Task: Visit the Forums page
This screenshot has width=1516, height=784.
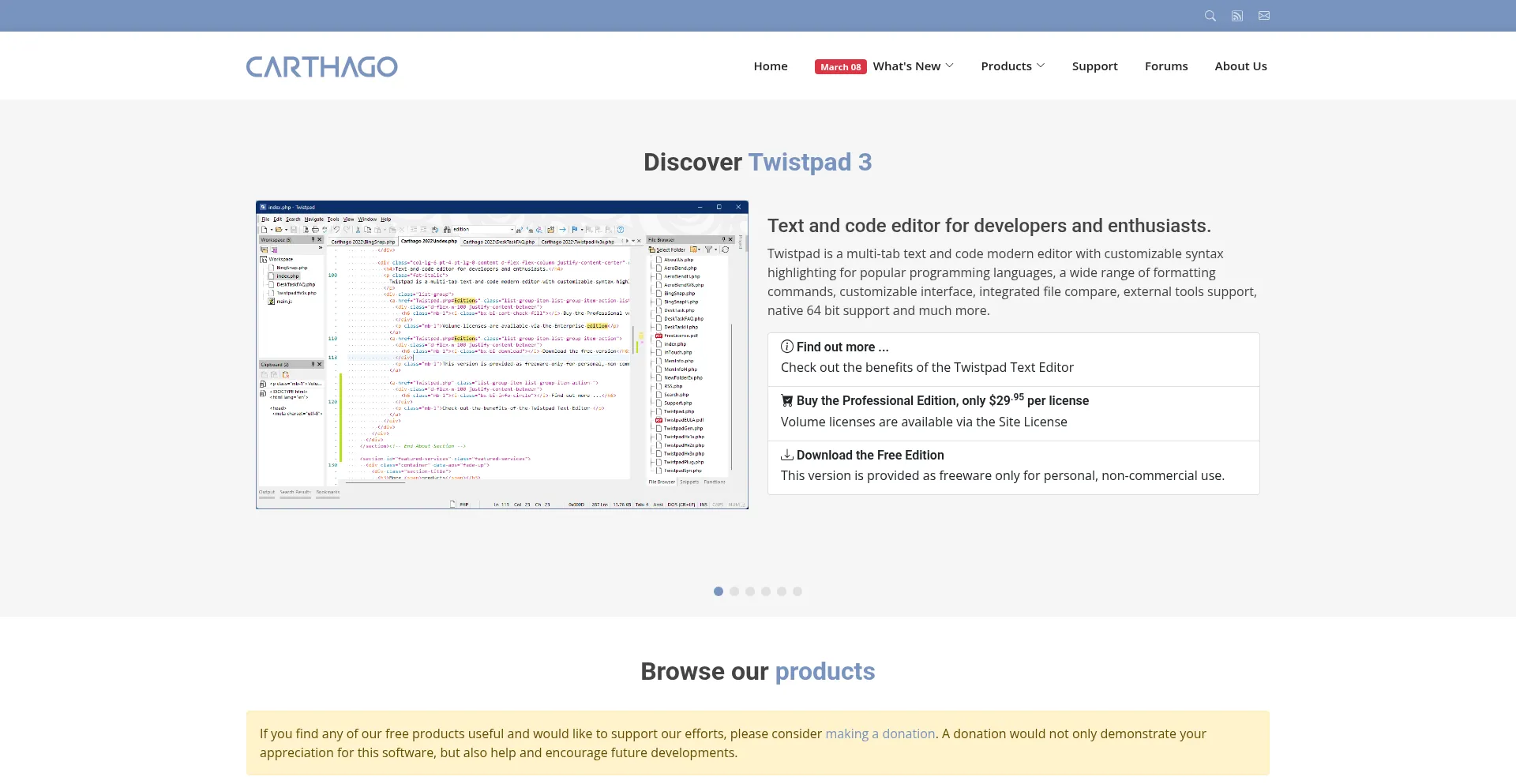Action: tap(1166, 66)
